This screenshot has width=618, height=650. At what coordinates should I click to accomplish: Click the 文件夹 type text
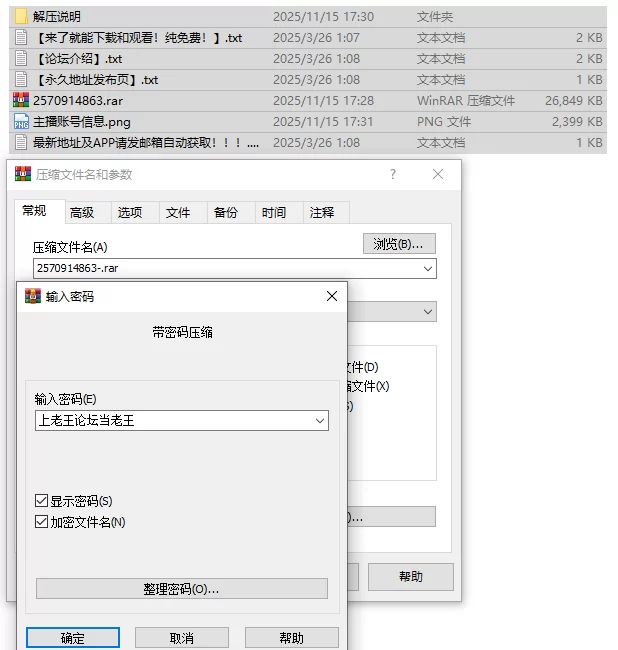coord(435,17)
